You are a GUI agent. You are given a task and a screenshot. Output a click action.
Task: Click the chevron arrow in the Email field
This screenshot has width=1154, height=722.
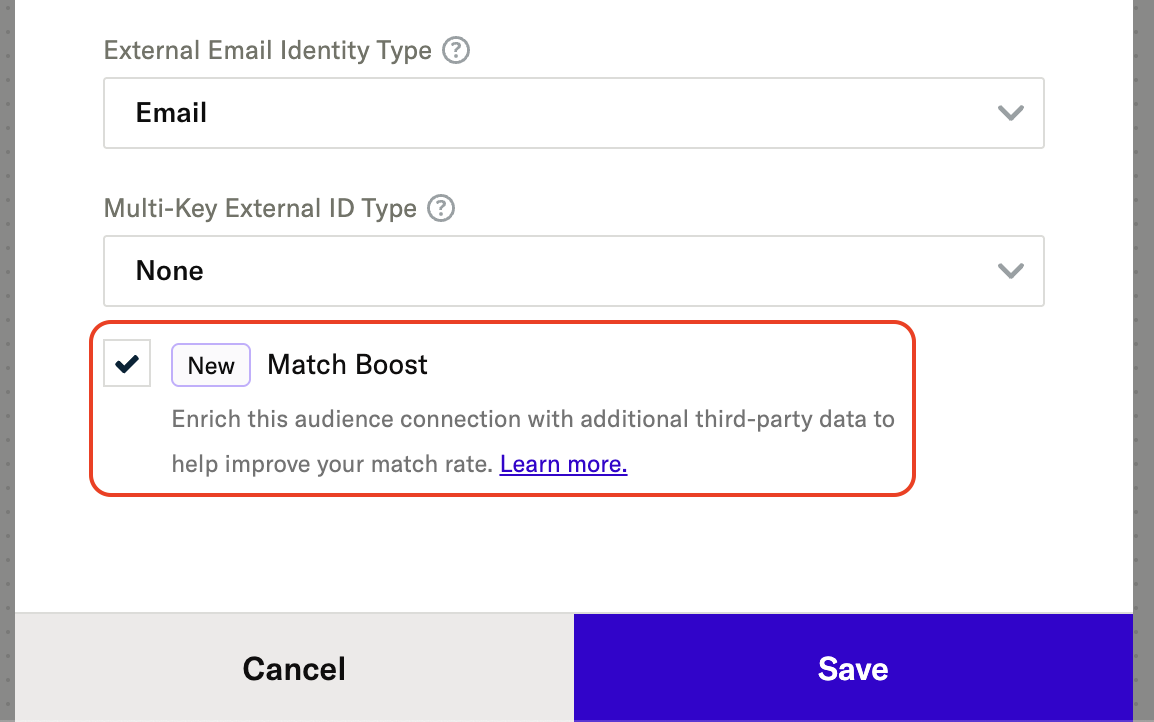pyautogui.click(x=1011, y=113)
